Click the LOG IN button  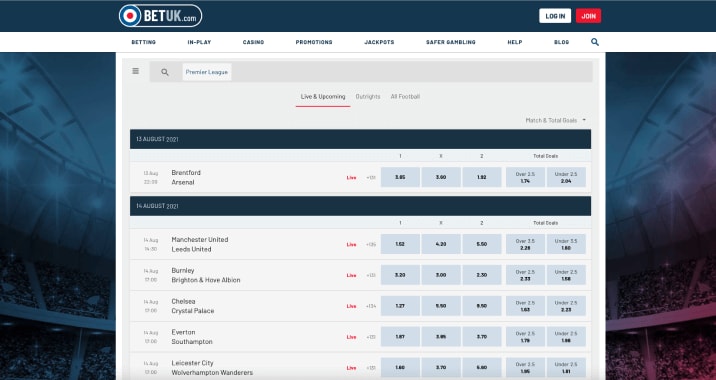[555, 16]
